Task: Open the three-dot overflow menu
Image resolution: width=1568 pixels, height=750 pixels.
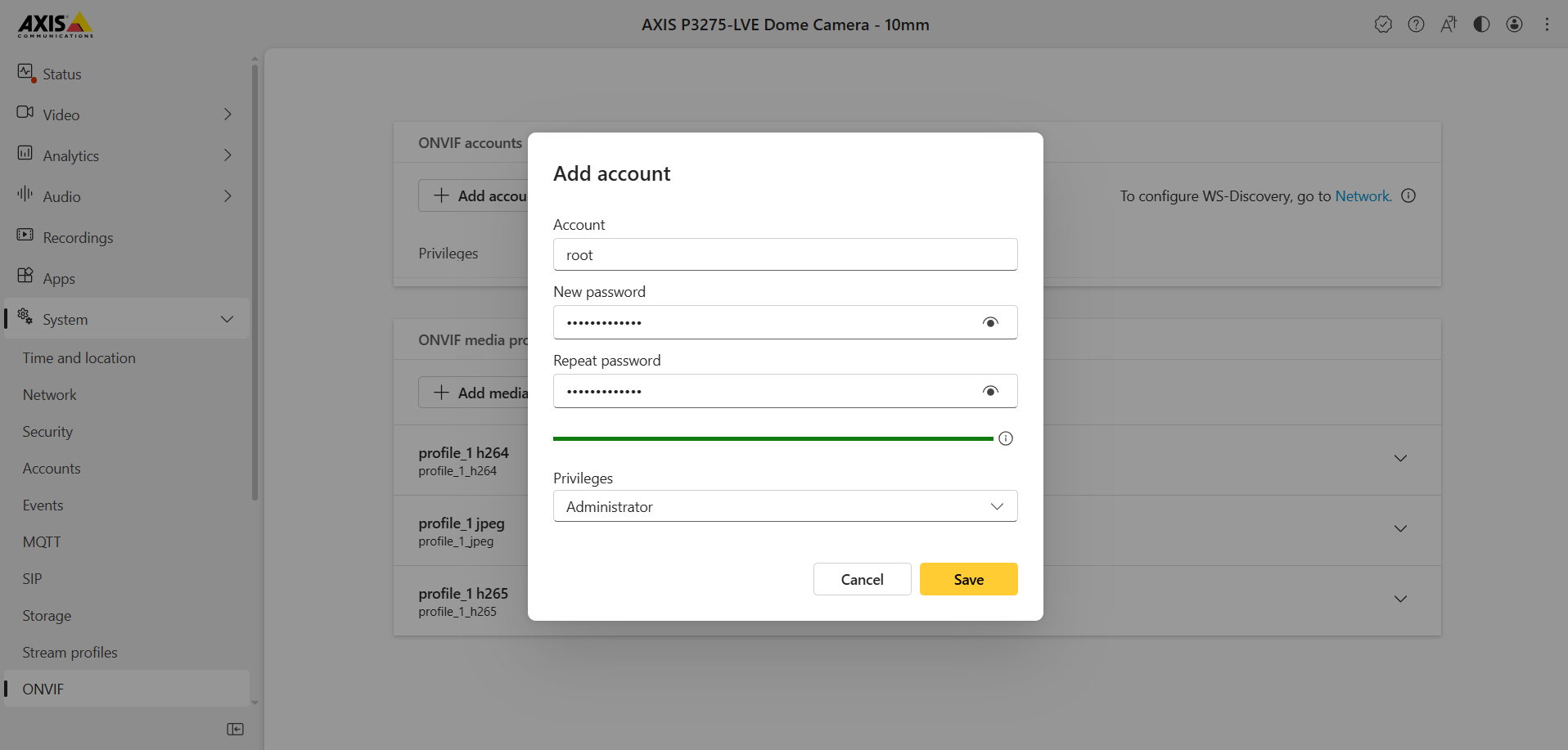Action: coord(1547,25)
